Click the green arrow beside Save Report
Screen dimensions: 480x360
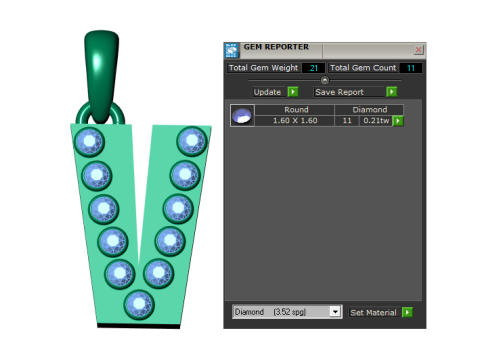click(391, 92)
